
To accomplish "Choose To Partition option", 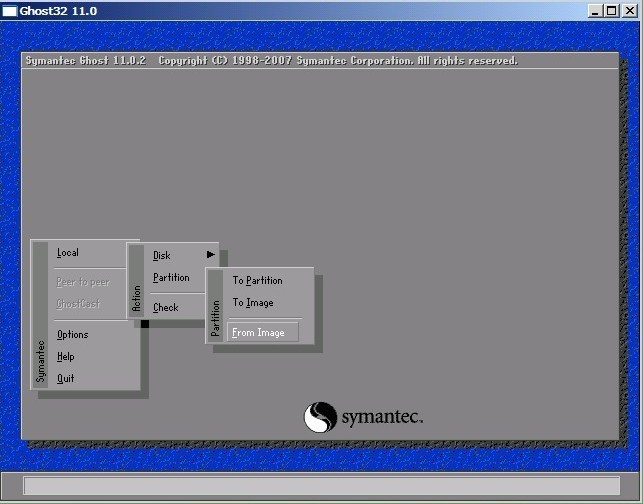I will (258, 281).
